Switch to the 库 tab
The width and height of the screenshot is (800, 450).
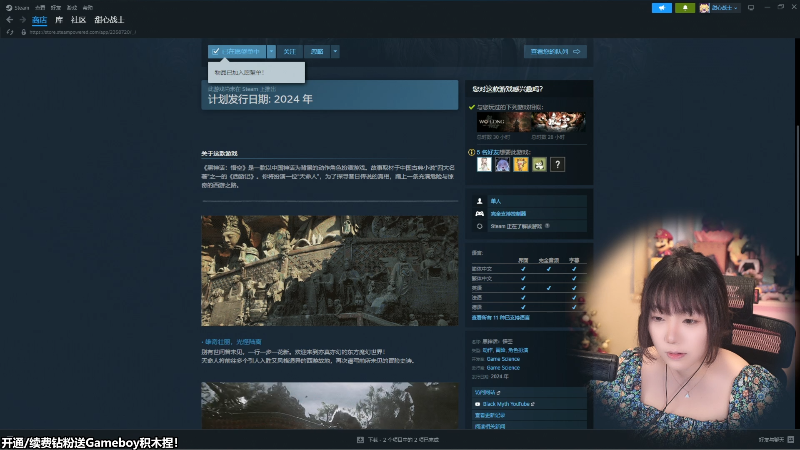[x=59, y=20]
